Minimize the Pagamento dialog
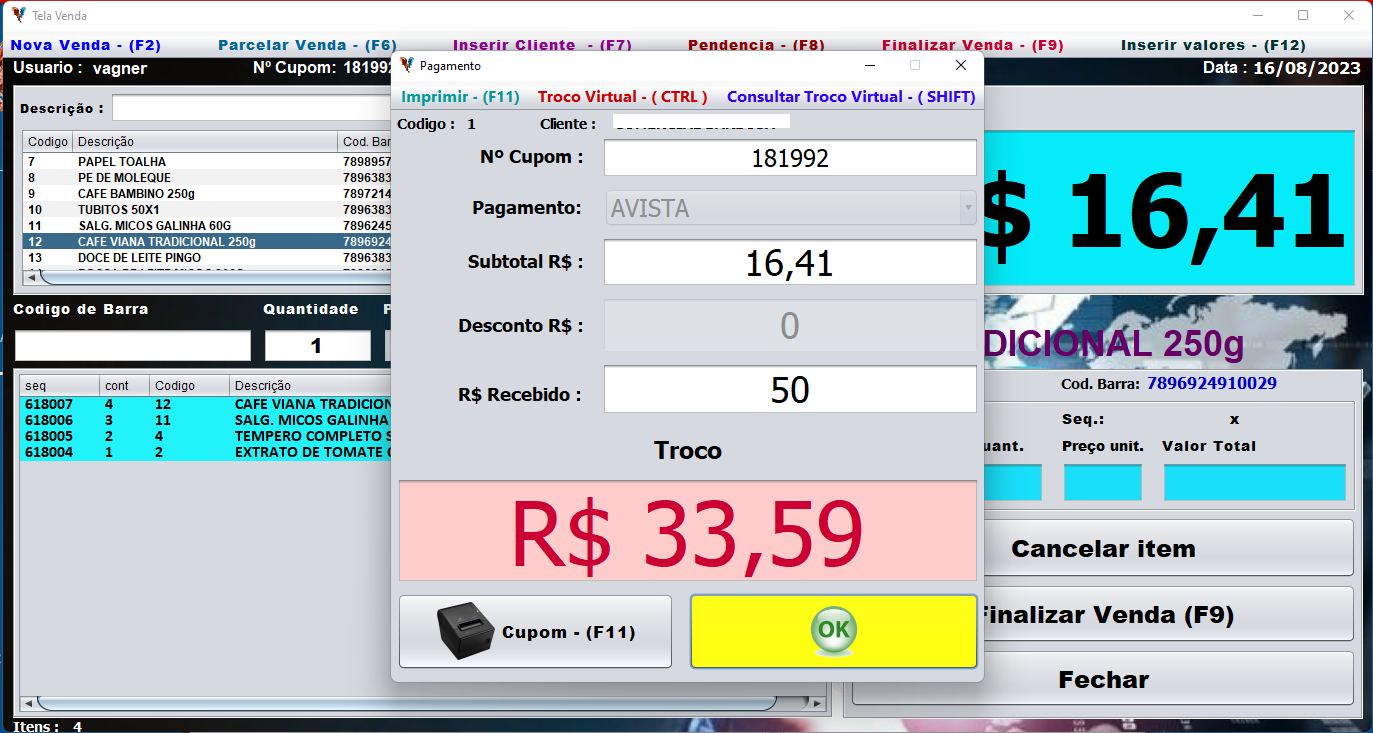Screen dimensions: 1373x733 tap(870, 65)
